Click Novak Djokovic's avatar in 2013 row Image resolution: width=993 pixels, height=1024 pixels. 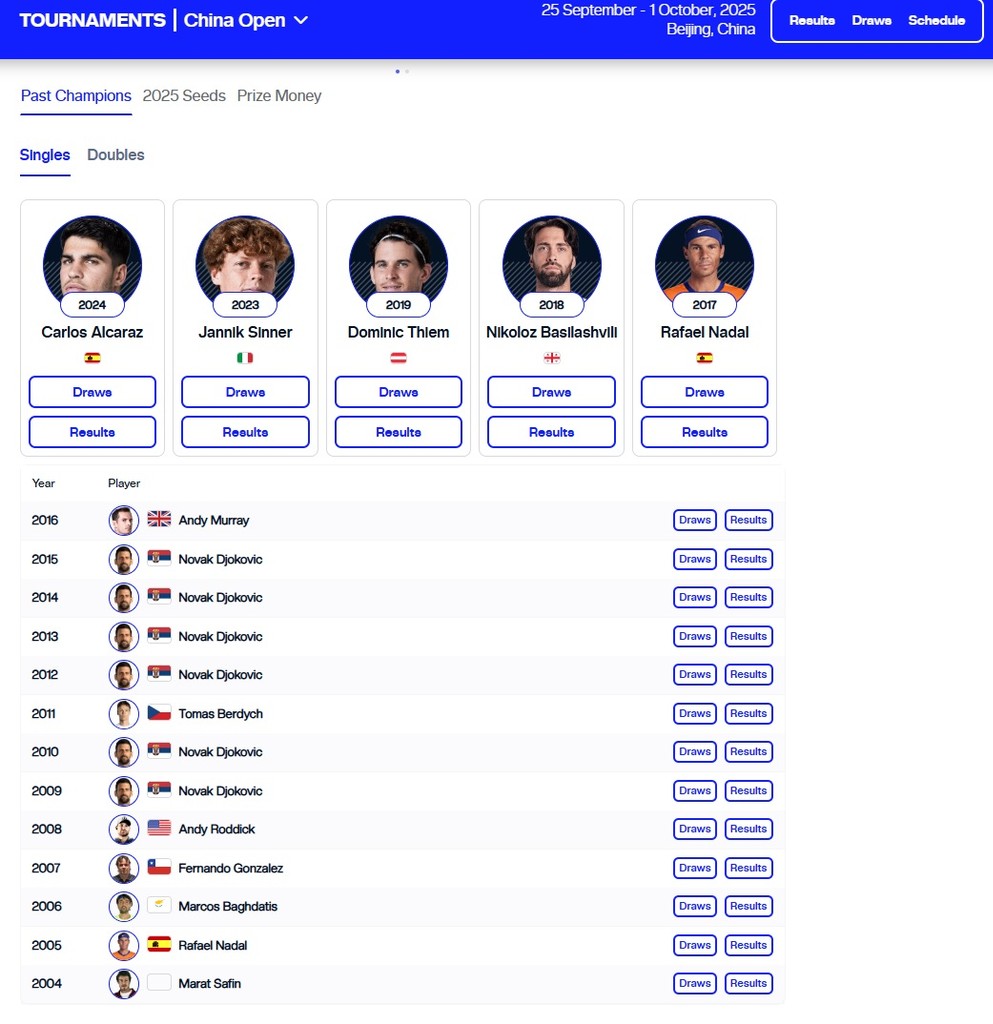(123, 637)
